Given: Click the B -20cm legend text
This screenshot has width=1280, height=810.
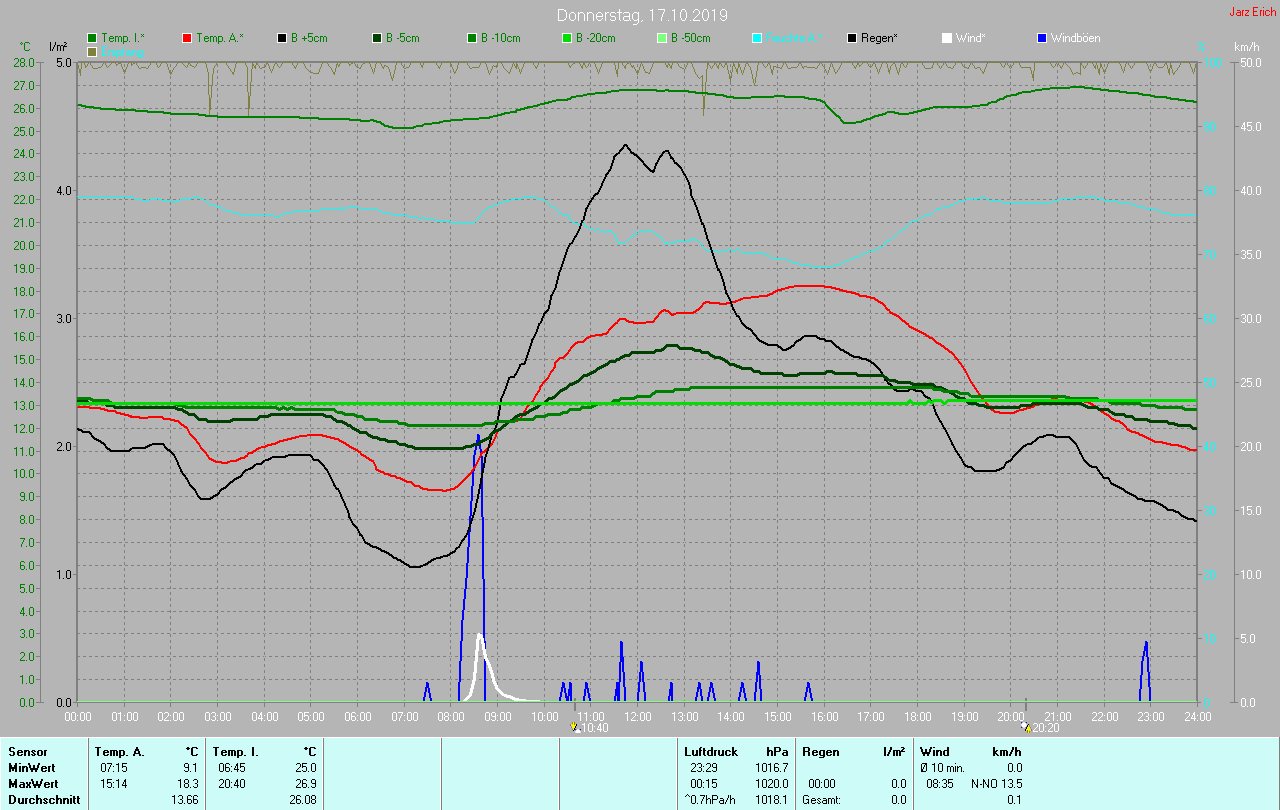Looking at the screenshot, I should 595,38.
